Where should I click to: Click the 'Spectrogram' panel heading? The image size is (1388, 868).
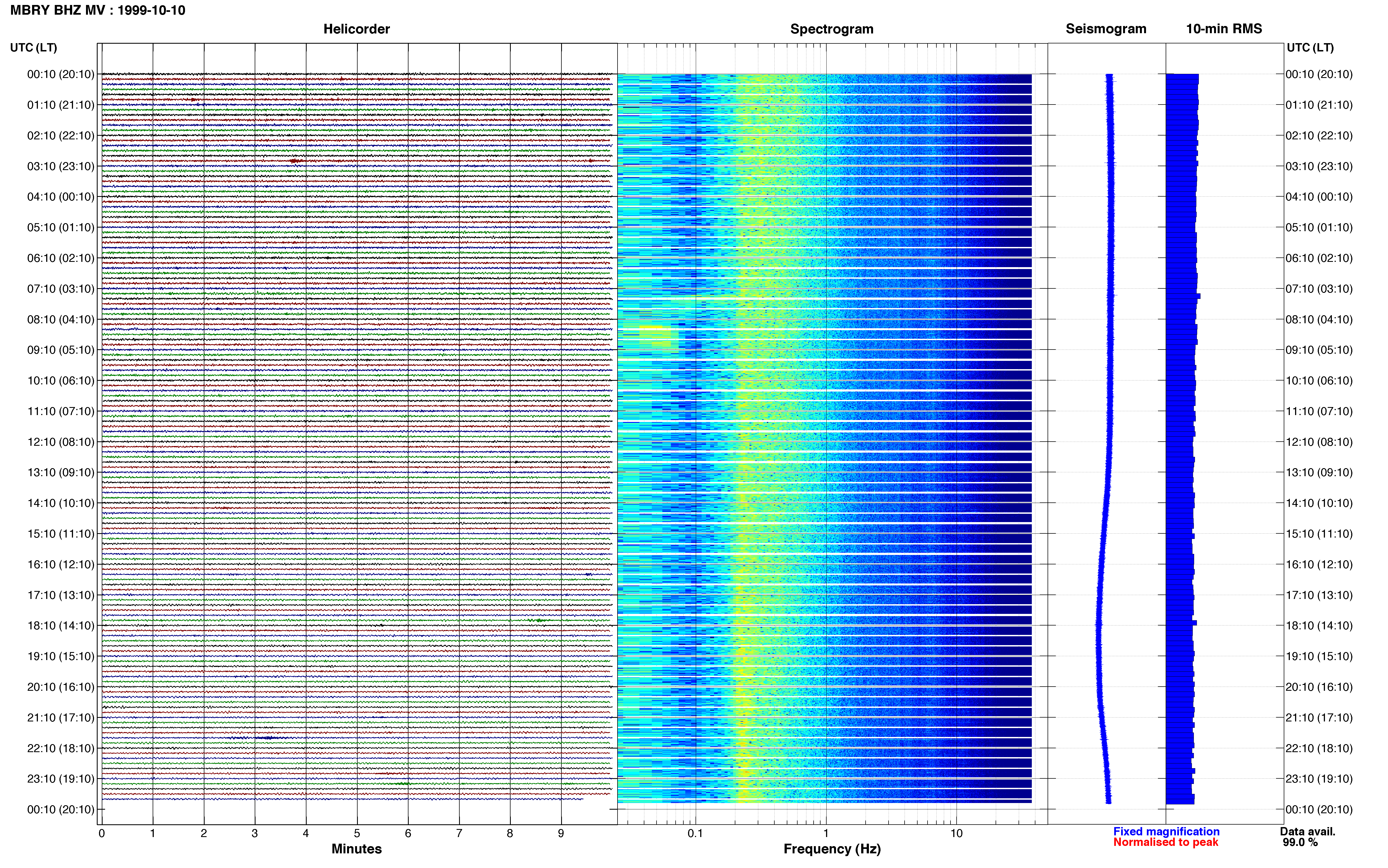832,29
